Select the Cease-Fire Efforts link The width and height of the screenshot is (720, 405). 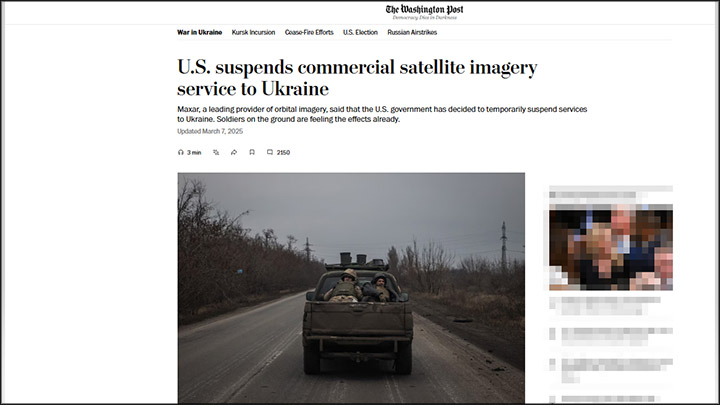point(309,33)
